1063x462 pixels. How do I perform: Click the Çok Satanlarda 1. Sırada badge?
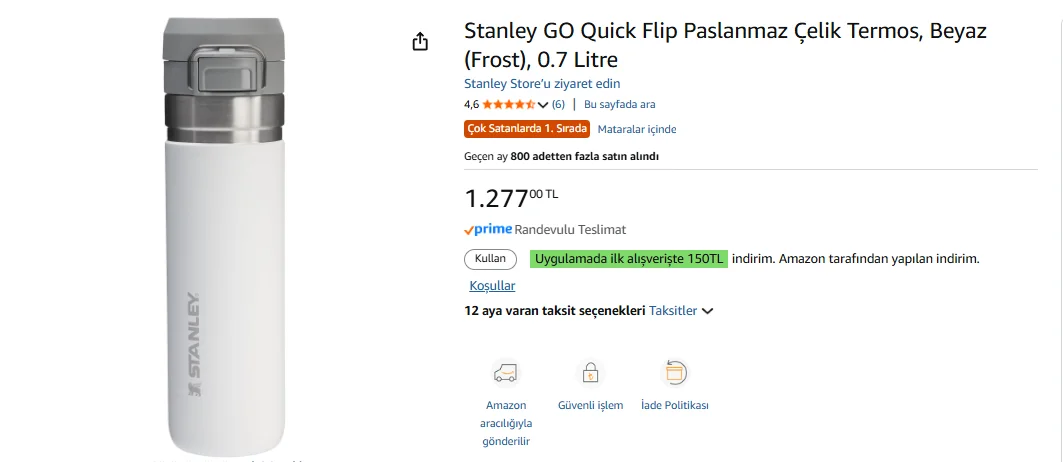click(527, 129)
